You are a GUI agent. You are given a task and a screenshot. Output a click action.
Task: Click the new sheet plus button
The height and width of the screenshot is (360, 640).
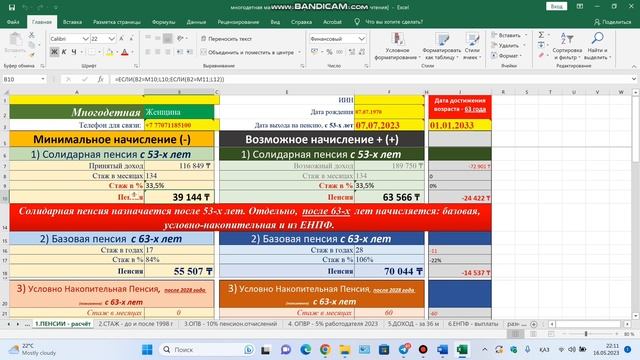coord(533,324)
